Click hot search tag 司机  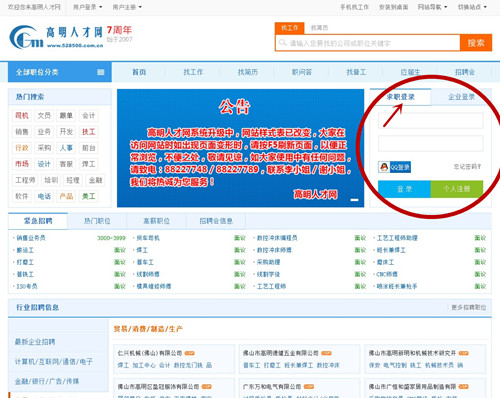22,116
